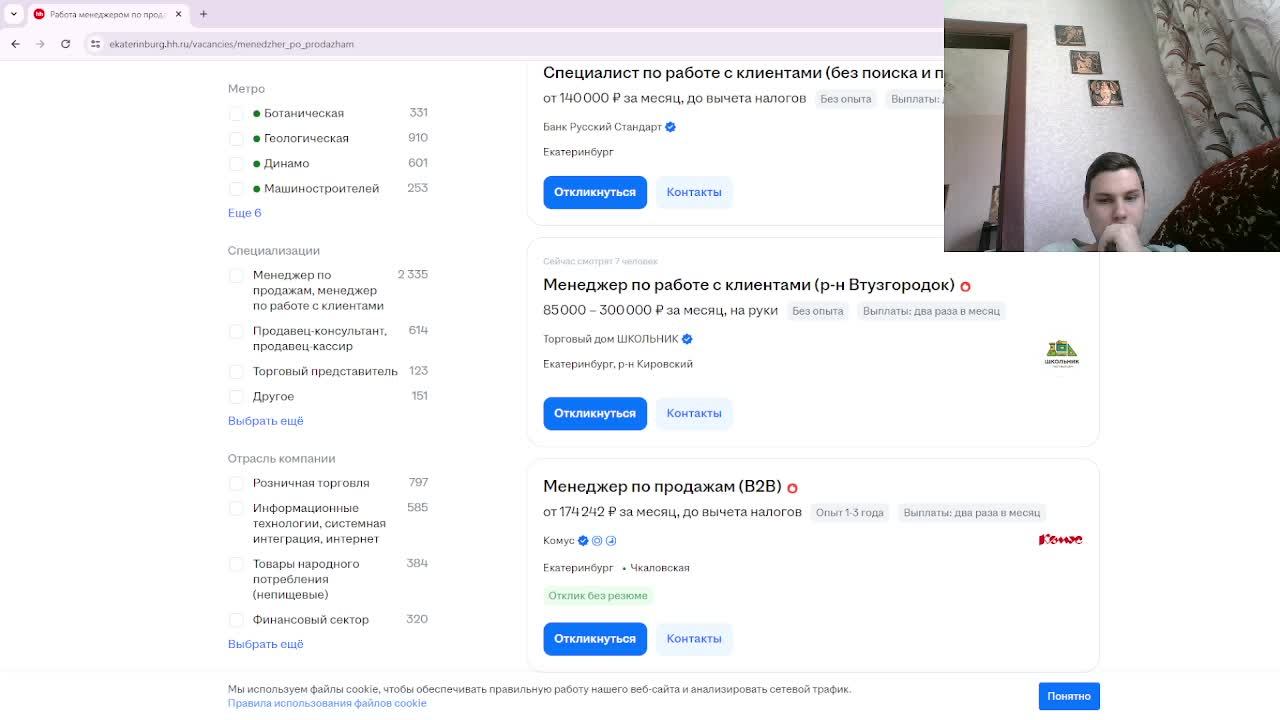The width and height of the screenshot is (1280, 720).
Task: Respond to Комус B2B sales vacancy
Action: point(595,639)
